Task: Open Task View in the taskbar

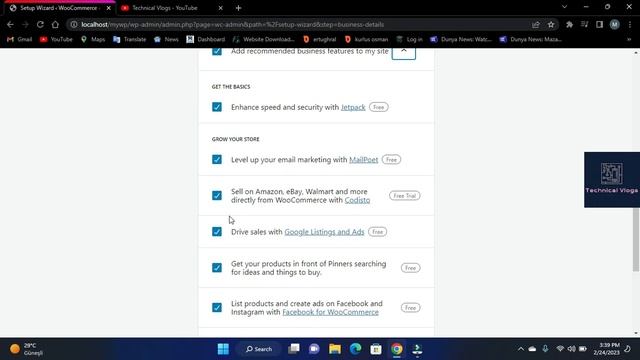Action: (293, 349)
